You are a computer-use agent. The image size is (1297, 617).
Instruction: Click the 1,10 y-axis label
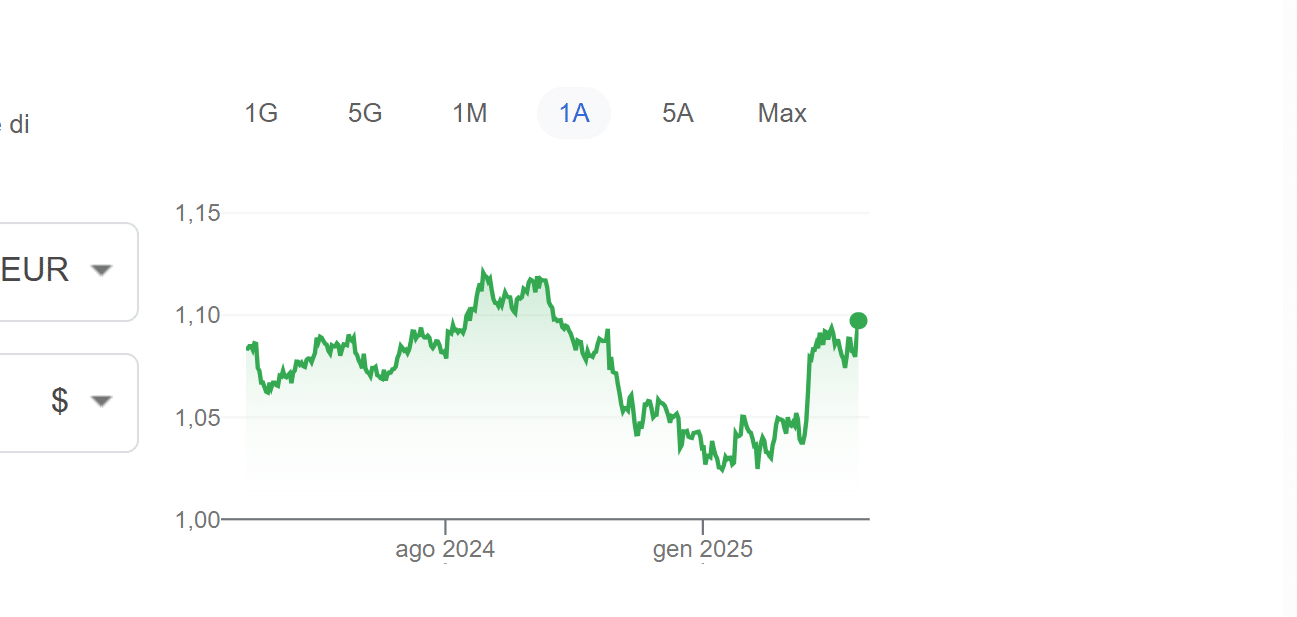(x=197, y=315)
